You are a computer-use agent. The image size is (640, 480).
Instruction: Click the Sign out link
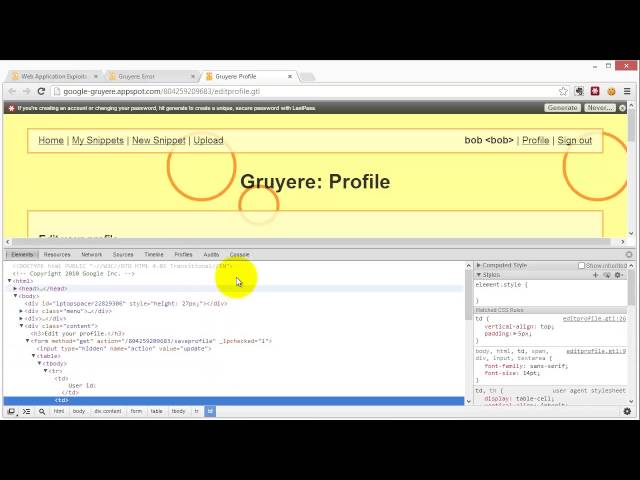575,140
